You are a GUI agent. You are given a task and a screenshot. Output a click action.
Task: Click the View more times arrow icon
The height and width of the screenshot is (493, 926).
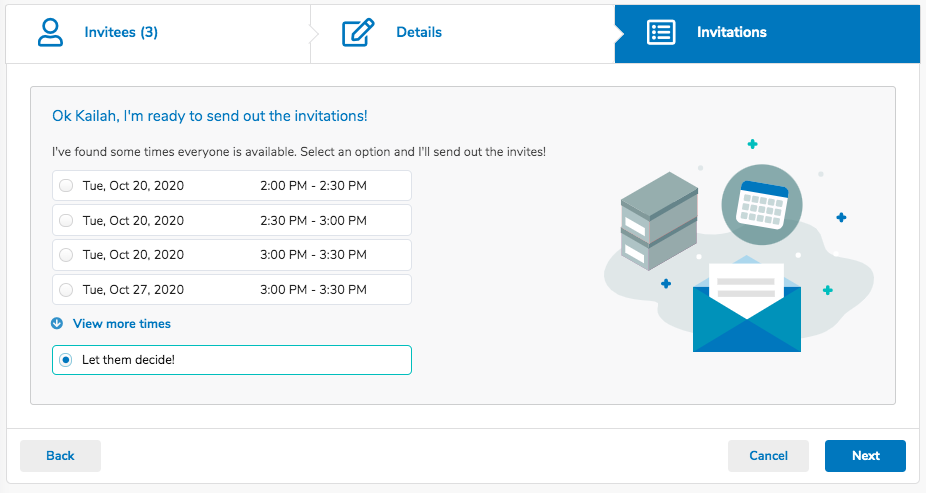pos(57,323)
